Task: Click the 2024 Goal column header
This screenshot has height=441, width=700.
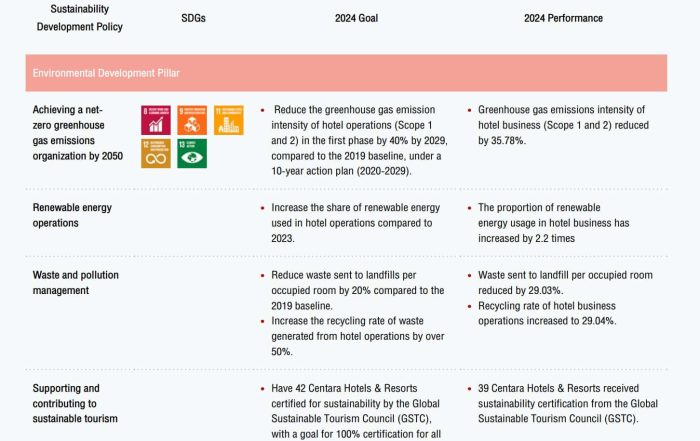Action: pos(356,18)
